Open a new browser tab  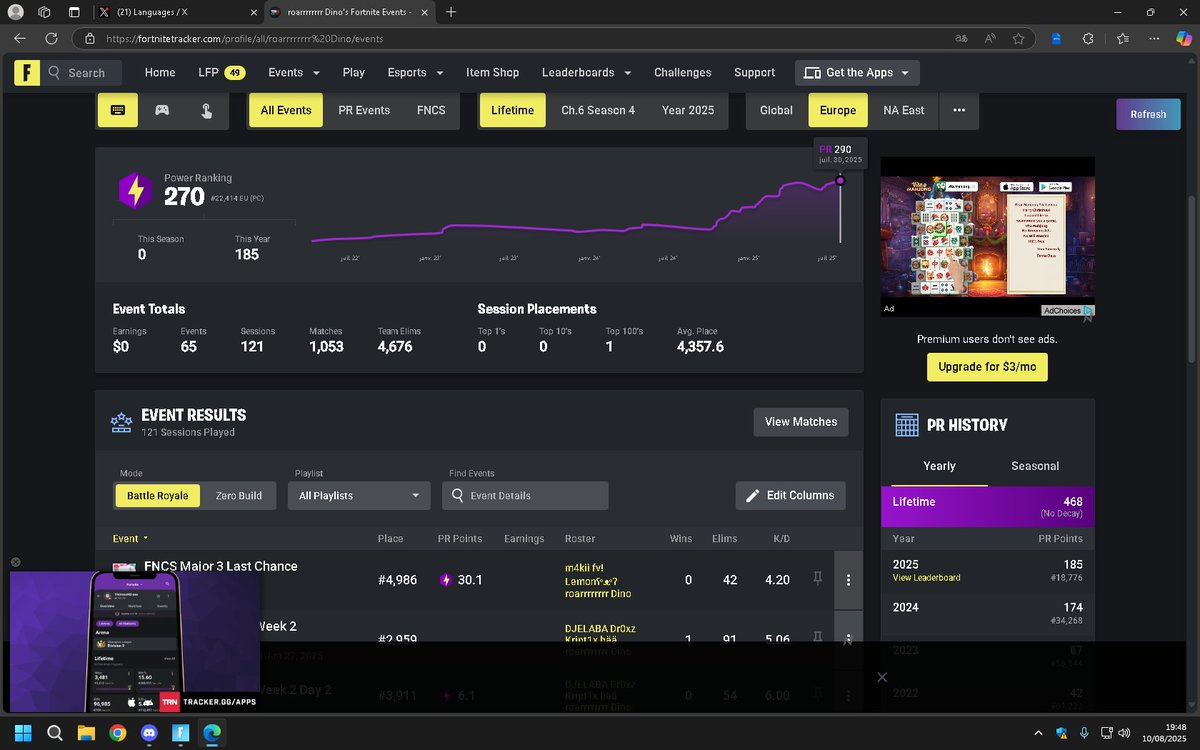451,12
